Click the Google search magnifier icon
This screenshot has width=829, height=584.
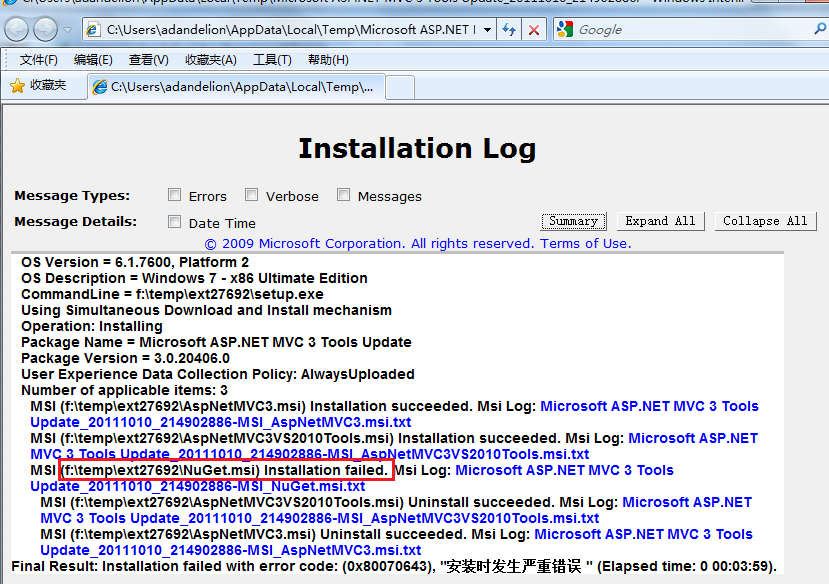[x=819, y=29]
